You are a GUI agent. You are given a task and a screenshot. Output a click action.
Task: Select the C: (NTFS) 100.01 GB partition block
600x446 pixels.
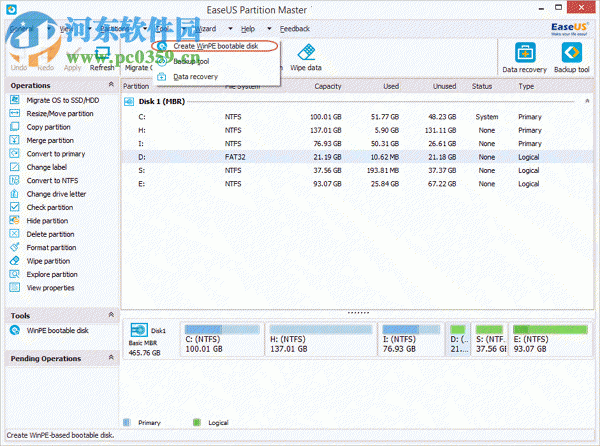[x=222, y=339]
